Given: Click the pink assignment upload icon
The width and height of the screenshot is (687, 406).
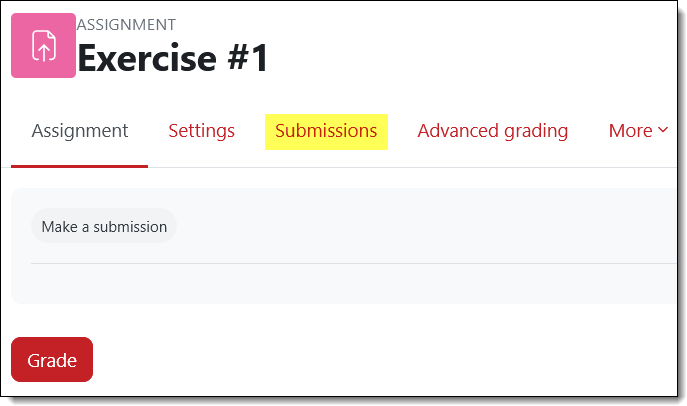Looking at the screenshot, I should point(43,45).
